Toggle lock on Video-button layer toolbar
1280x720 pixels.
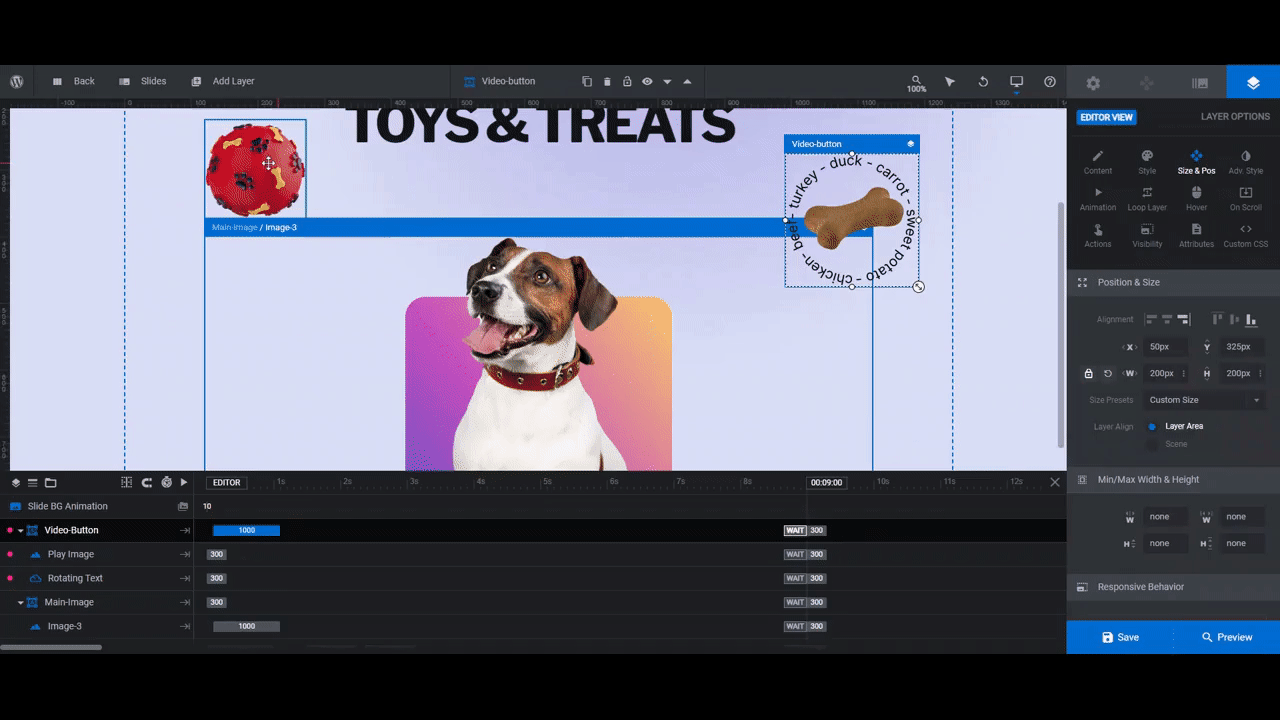627,81
